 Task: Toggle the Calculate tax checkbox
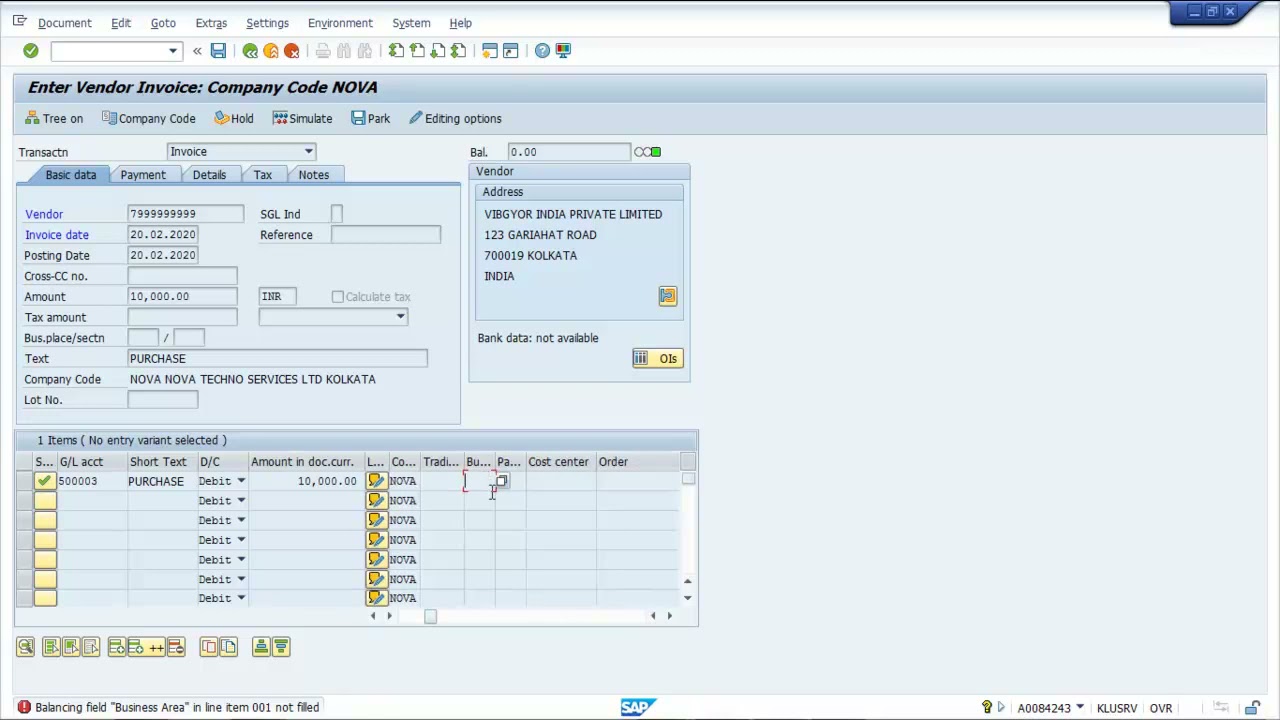(x=338, y=297)
